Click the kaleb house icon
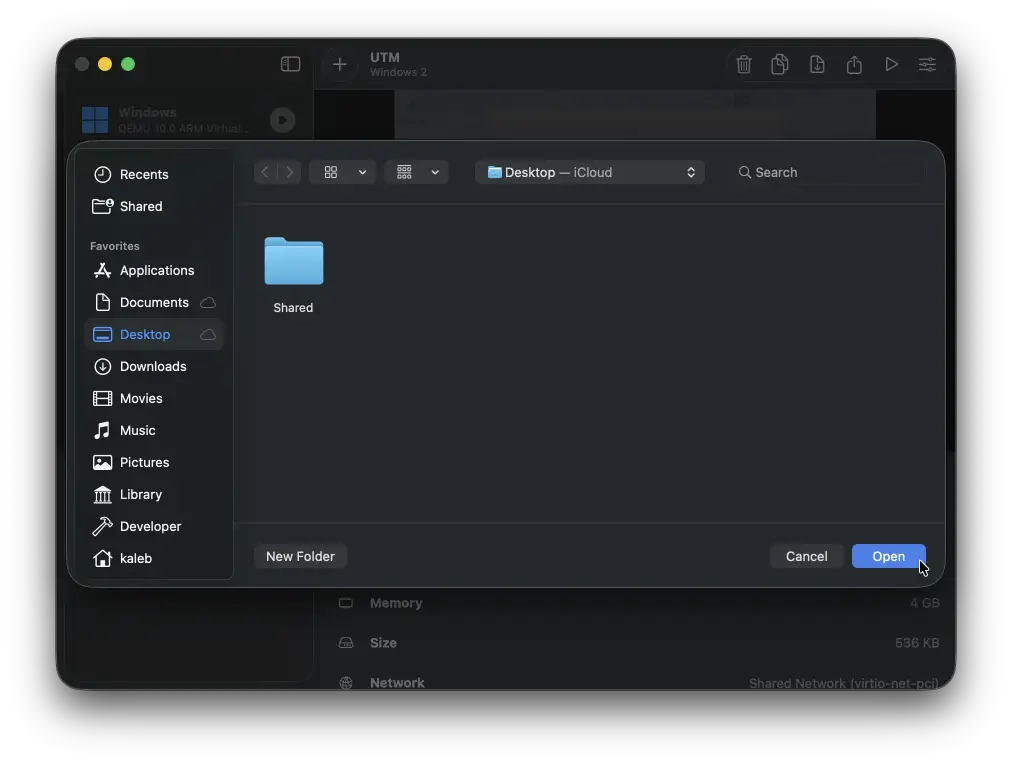This screenshot has width=1012, height=764. tap(103, 558)
